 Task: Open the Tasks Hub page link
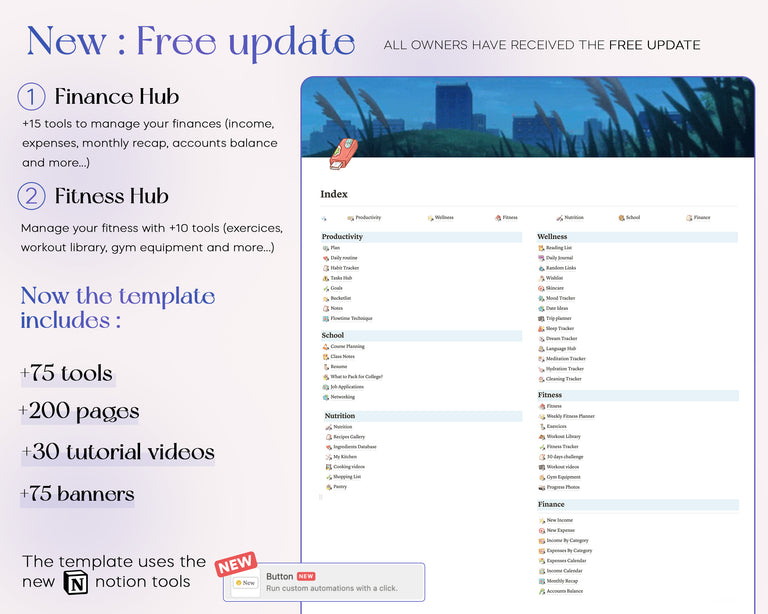[x=341, y=278]
